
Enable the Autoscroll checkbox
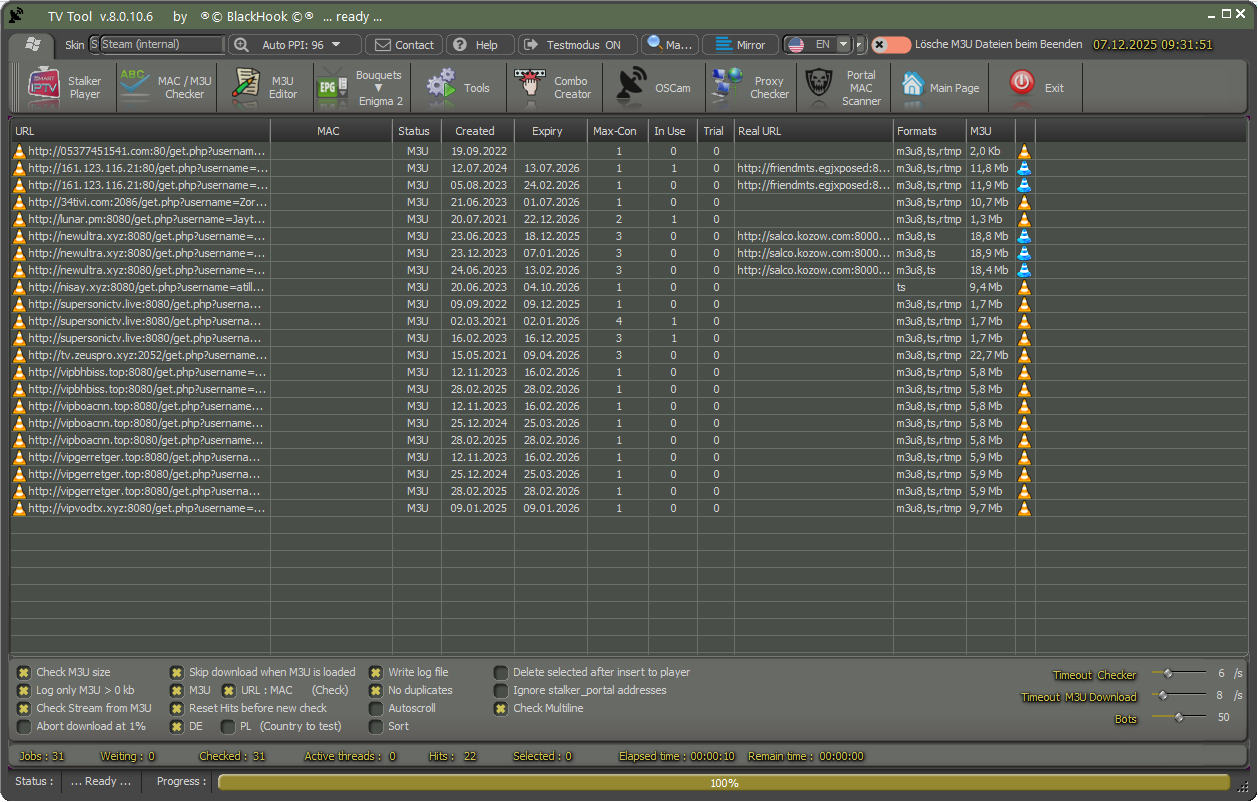[376, 709]
